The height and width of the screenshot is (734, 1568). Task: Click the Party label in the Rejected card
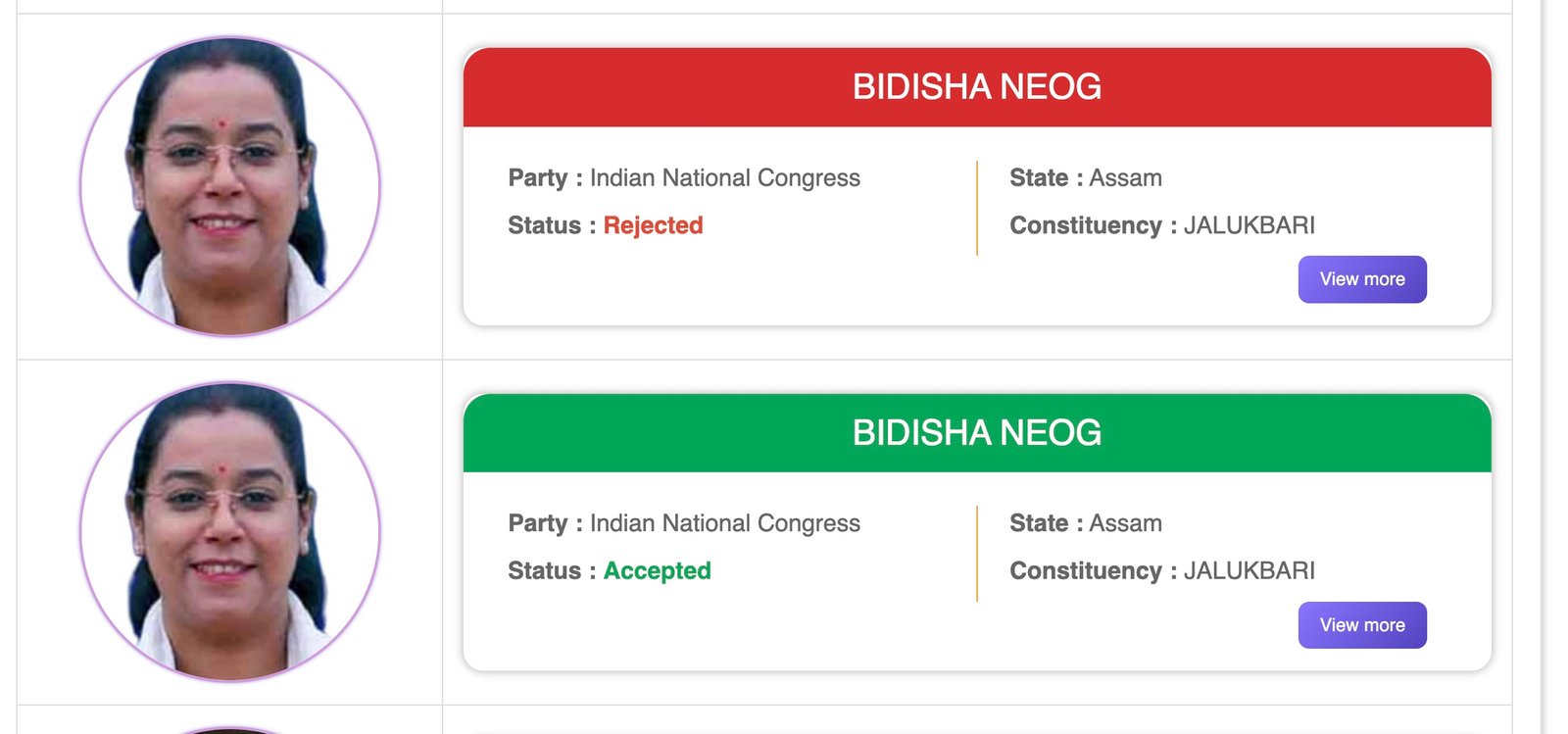click(x=537, y=178)
